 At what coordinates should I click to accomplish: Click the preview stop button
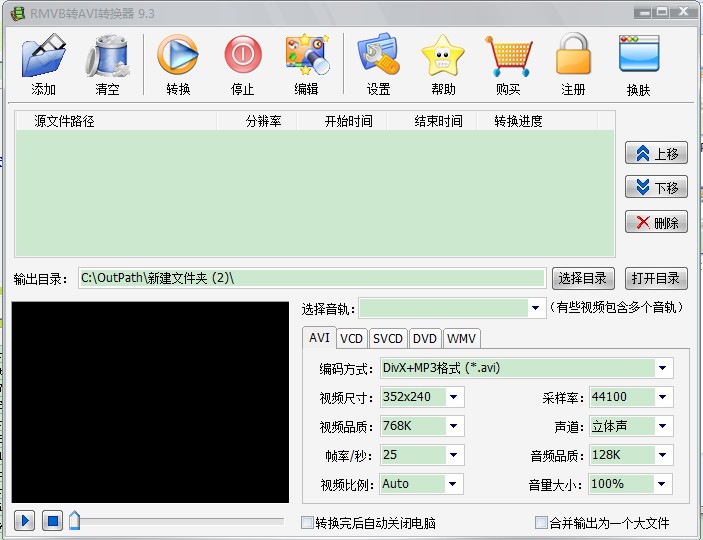pyautogui.click(x=52, y=521)
